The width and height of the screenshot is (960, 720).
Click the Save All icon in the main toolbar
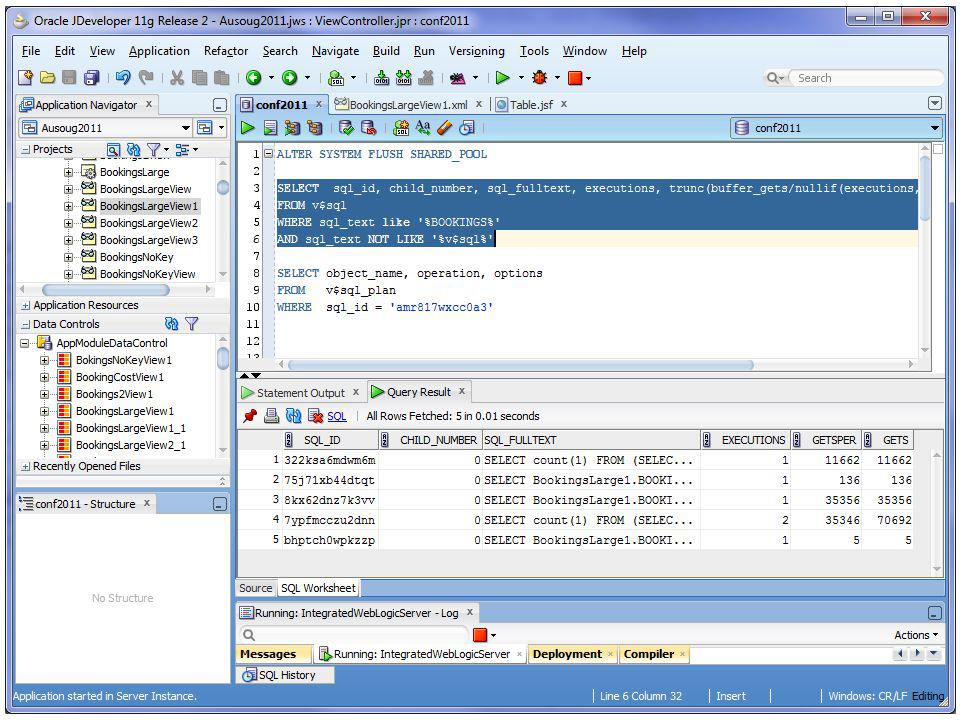coord(91,78)
